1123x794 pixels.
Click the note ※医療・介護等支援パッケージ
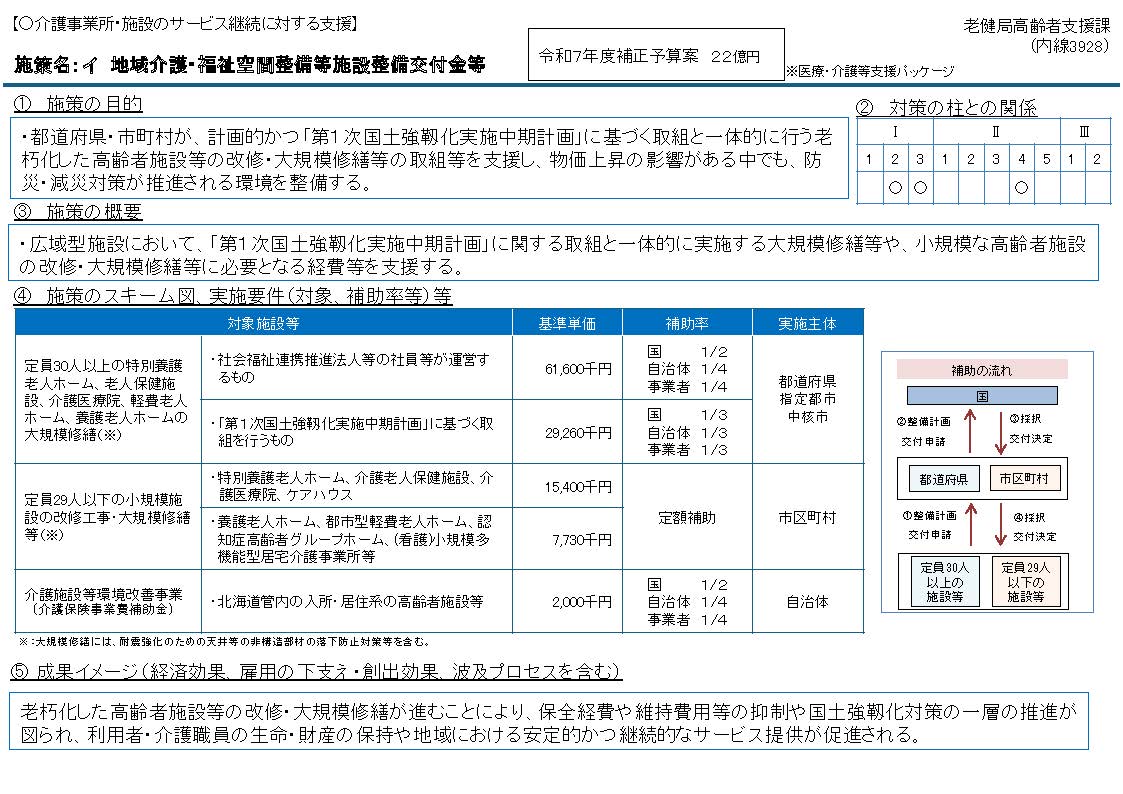coord(869,71)
